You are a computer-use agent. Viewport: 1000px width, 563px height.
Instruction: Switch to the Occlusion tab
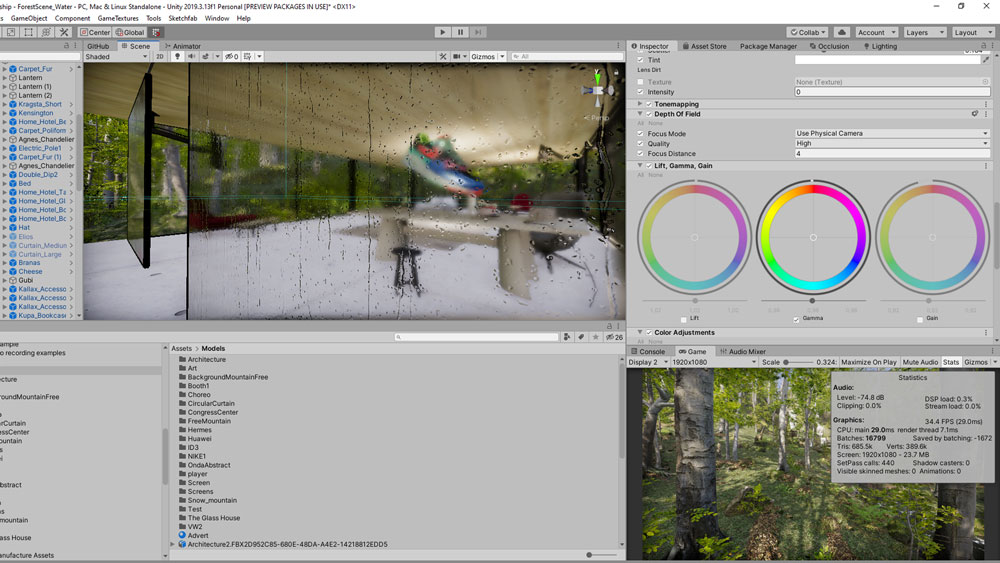tap(829, 46)
